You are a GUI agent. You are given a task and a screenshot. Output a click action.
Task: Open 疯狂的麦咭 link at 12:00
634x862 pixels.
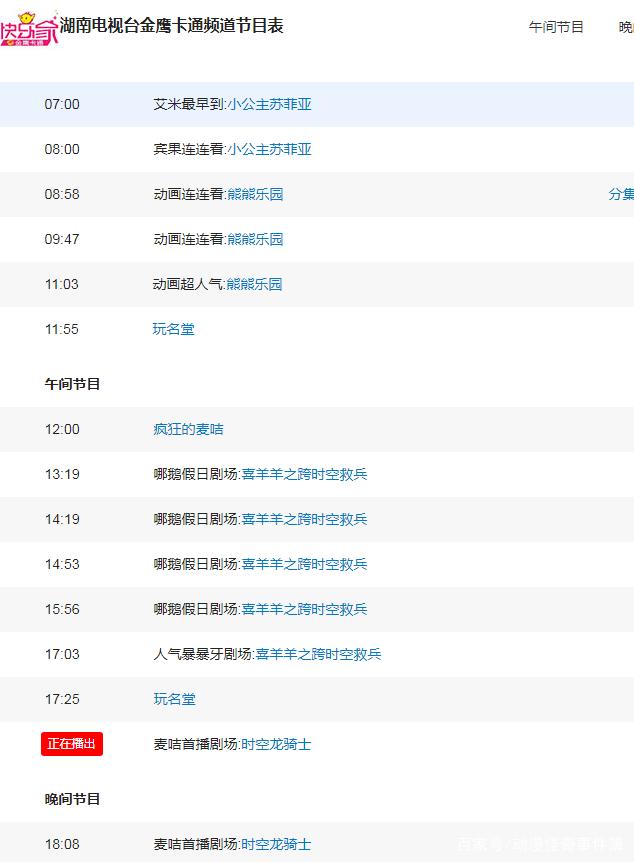point(188,429)
